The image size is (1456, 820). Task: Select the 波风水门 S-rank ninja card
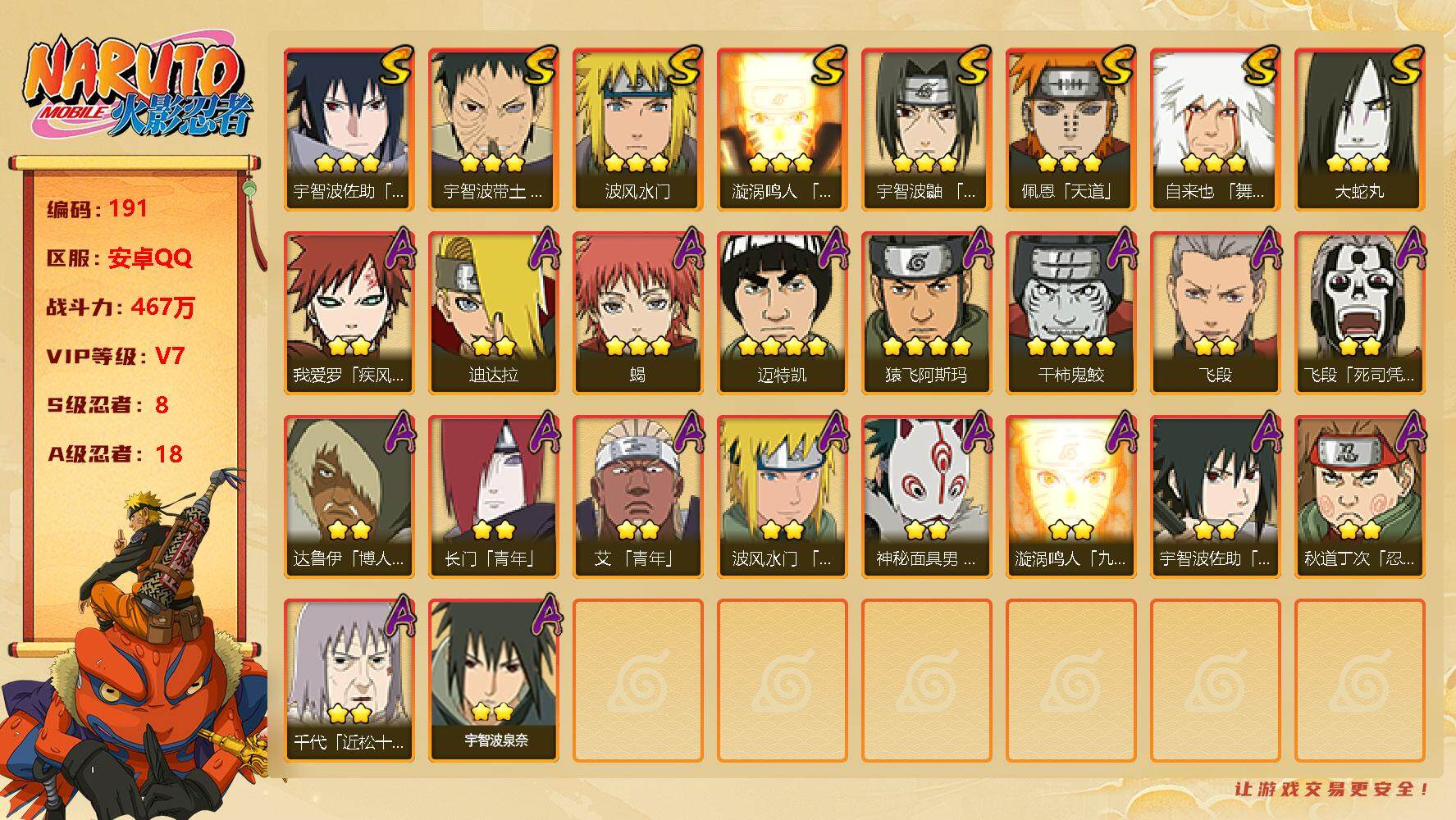(637, 130)
